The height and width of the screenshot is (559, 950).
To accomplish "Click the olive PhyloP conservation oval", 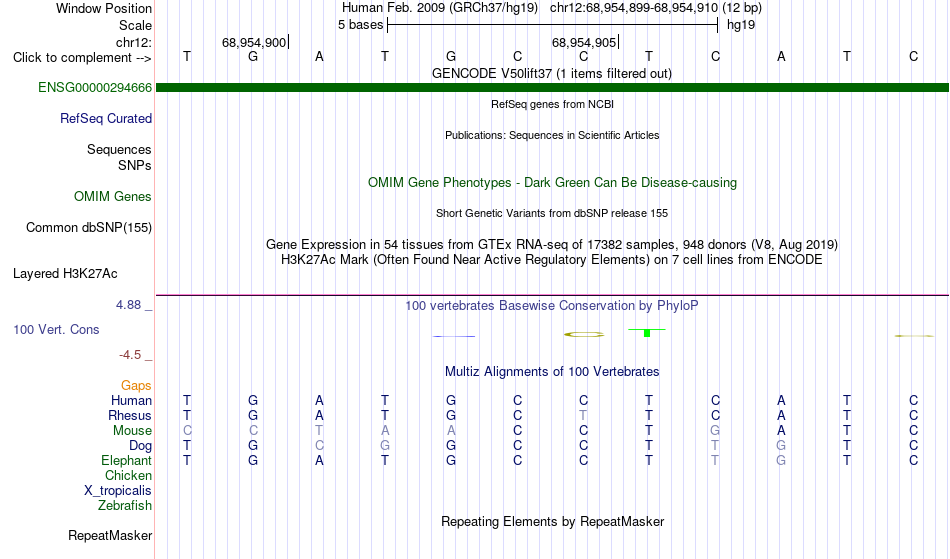I will tap(584, 334).
